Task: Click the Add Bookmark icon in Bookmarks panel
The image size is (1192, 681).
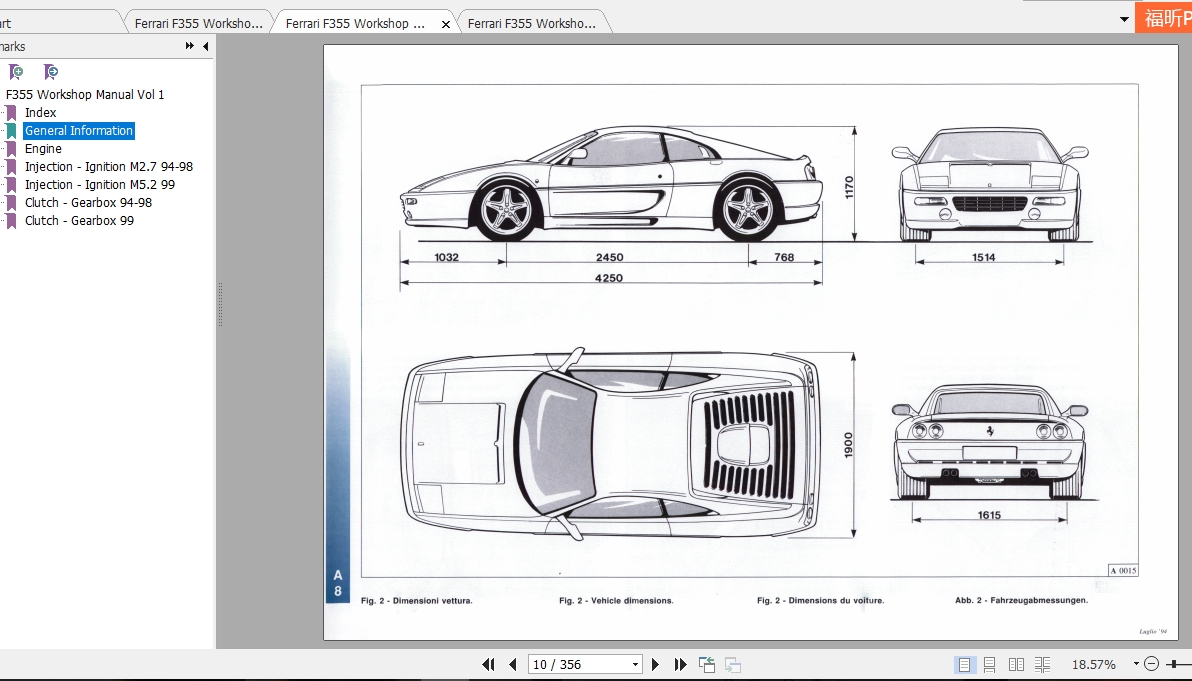Action: point(15,71)
